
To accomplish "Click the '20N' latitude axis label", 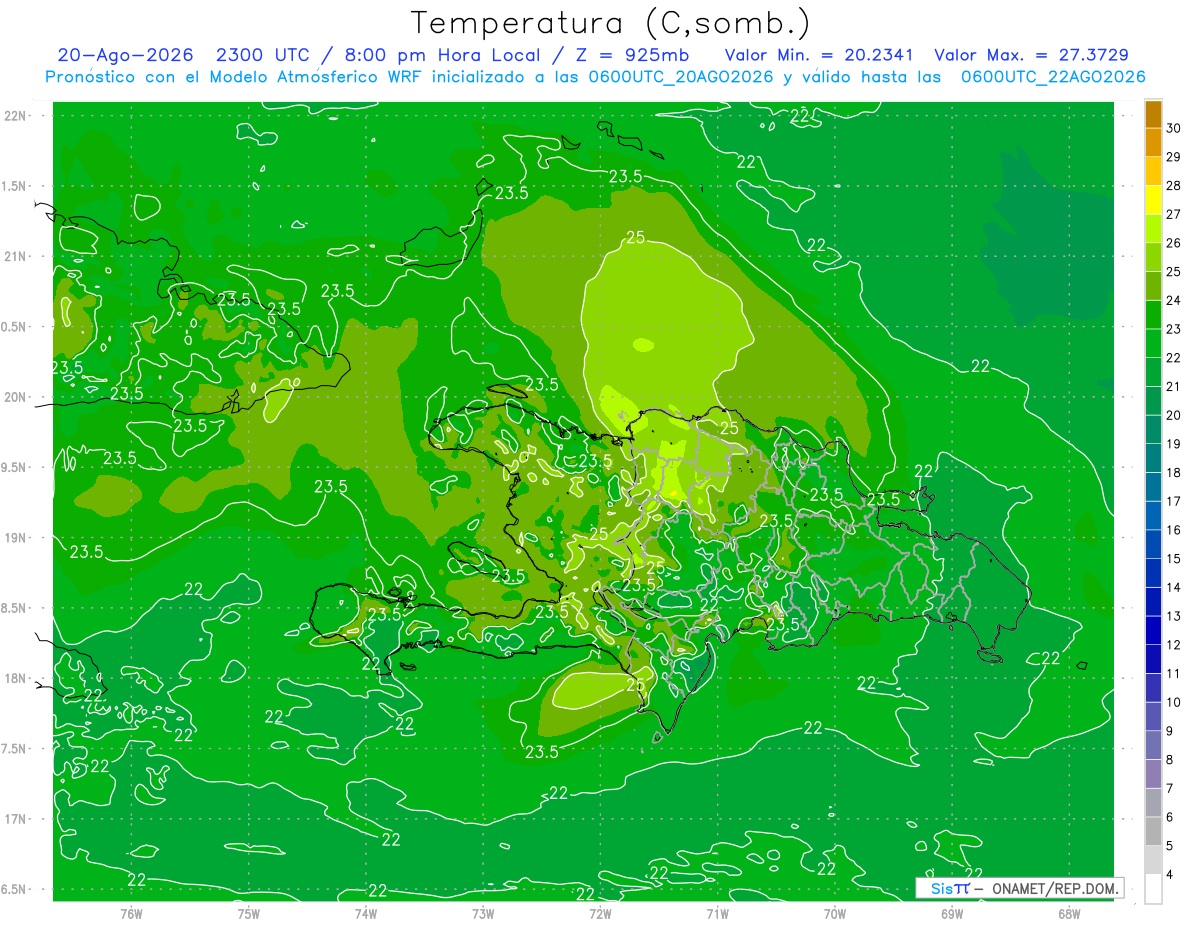I will (15, 397).
